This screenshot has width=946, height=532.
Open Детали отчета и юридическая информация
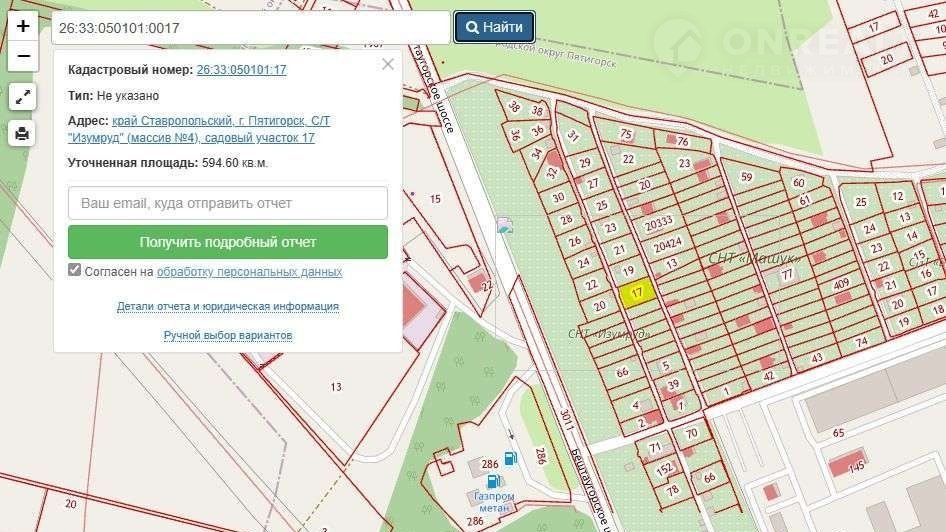[228, 307]
